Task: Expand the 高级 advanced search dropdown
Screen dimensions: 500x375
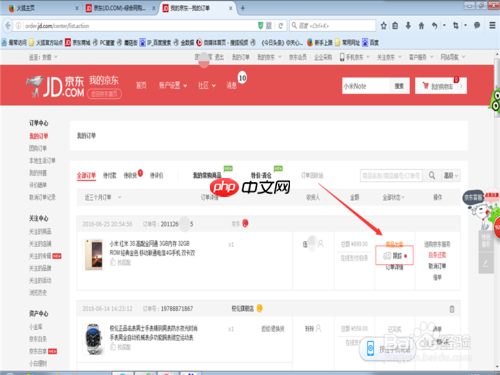Action: coord(452,175)
